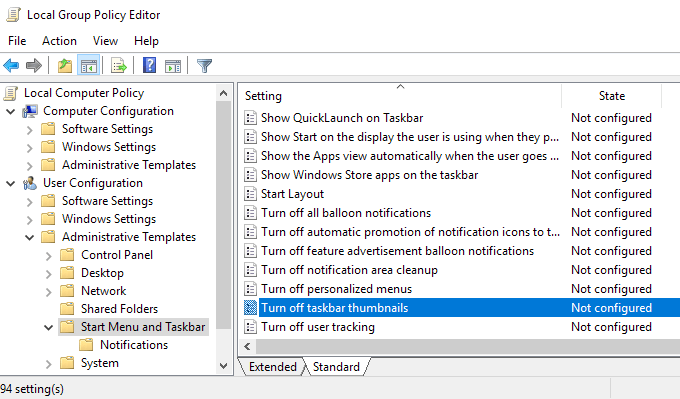Open the Action menu
The height and width of the screenshot is (399, 680).
coord(59,41)
